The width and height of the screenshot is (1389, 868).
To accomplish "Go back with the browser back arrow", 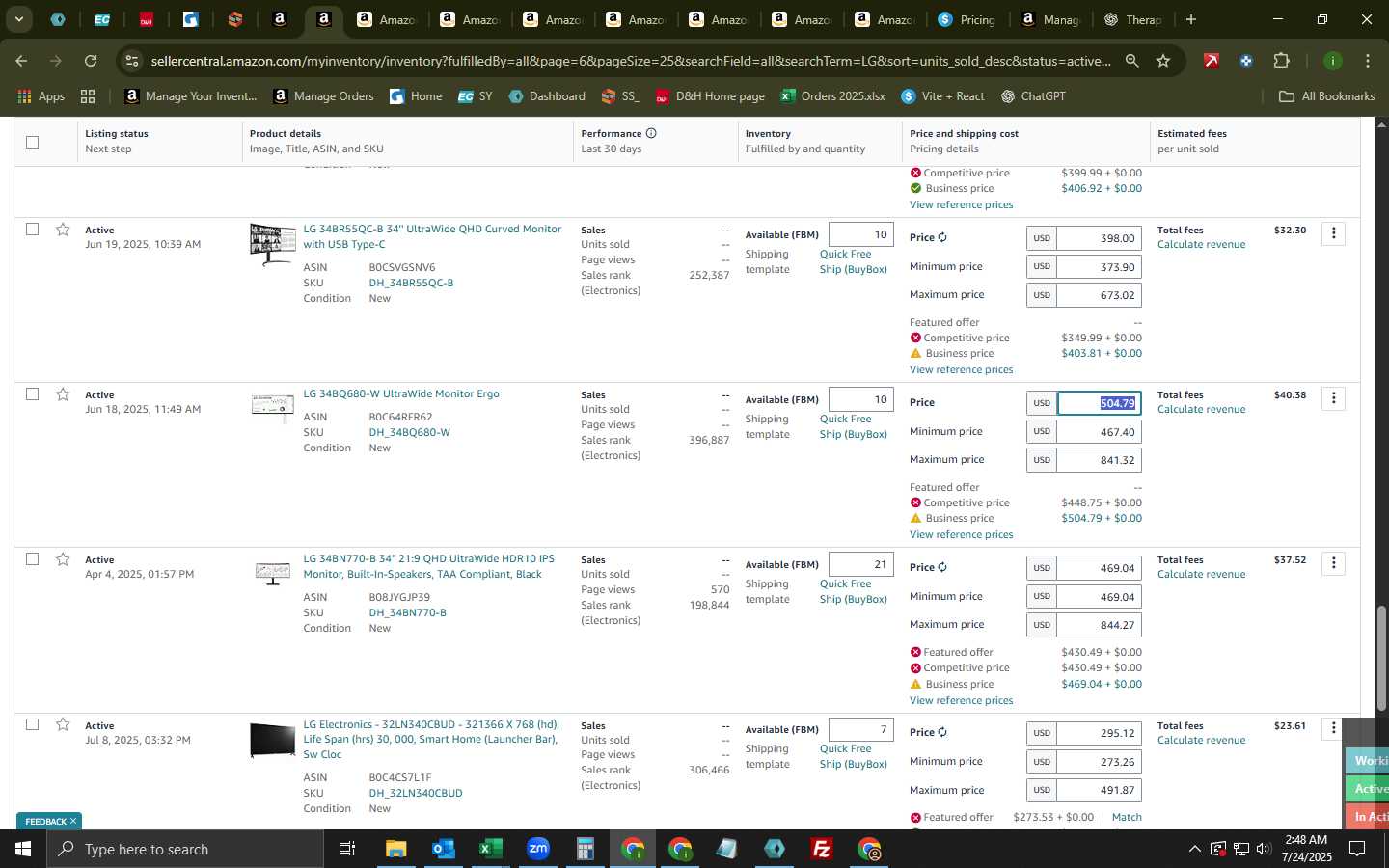I will tap(21, 61).
